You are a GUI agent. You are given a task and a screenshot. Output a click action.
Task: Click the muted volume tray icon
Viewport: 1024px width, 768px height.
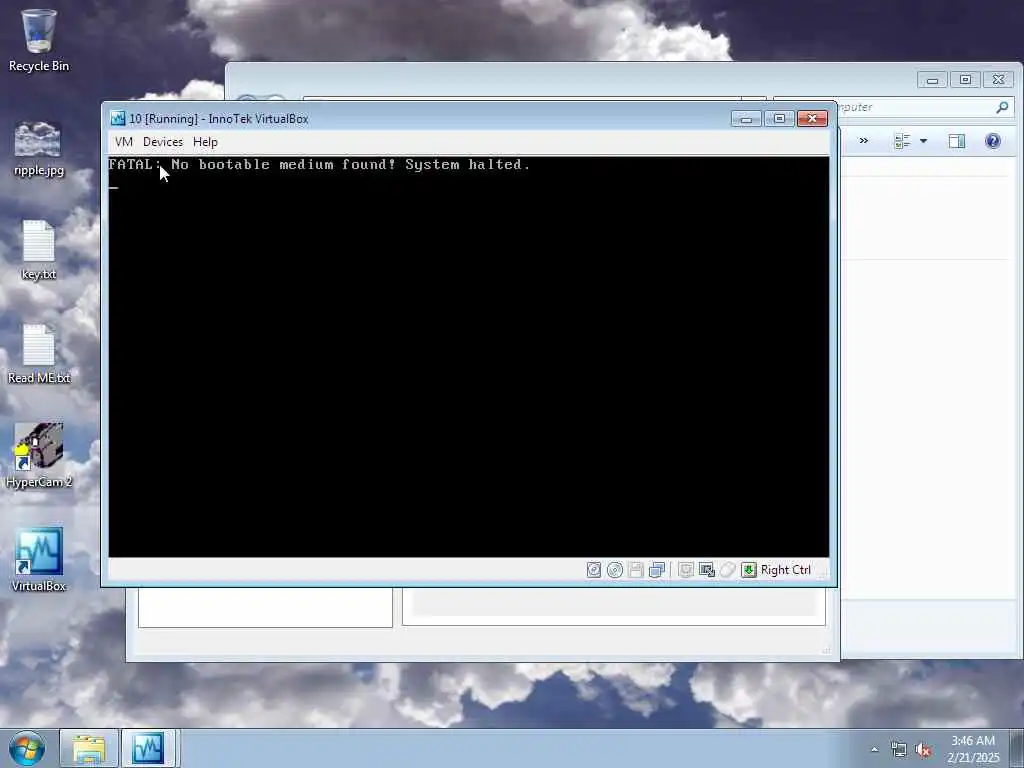(923, 750)
